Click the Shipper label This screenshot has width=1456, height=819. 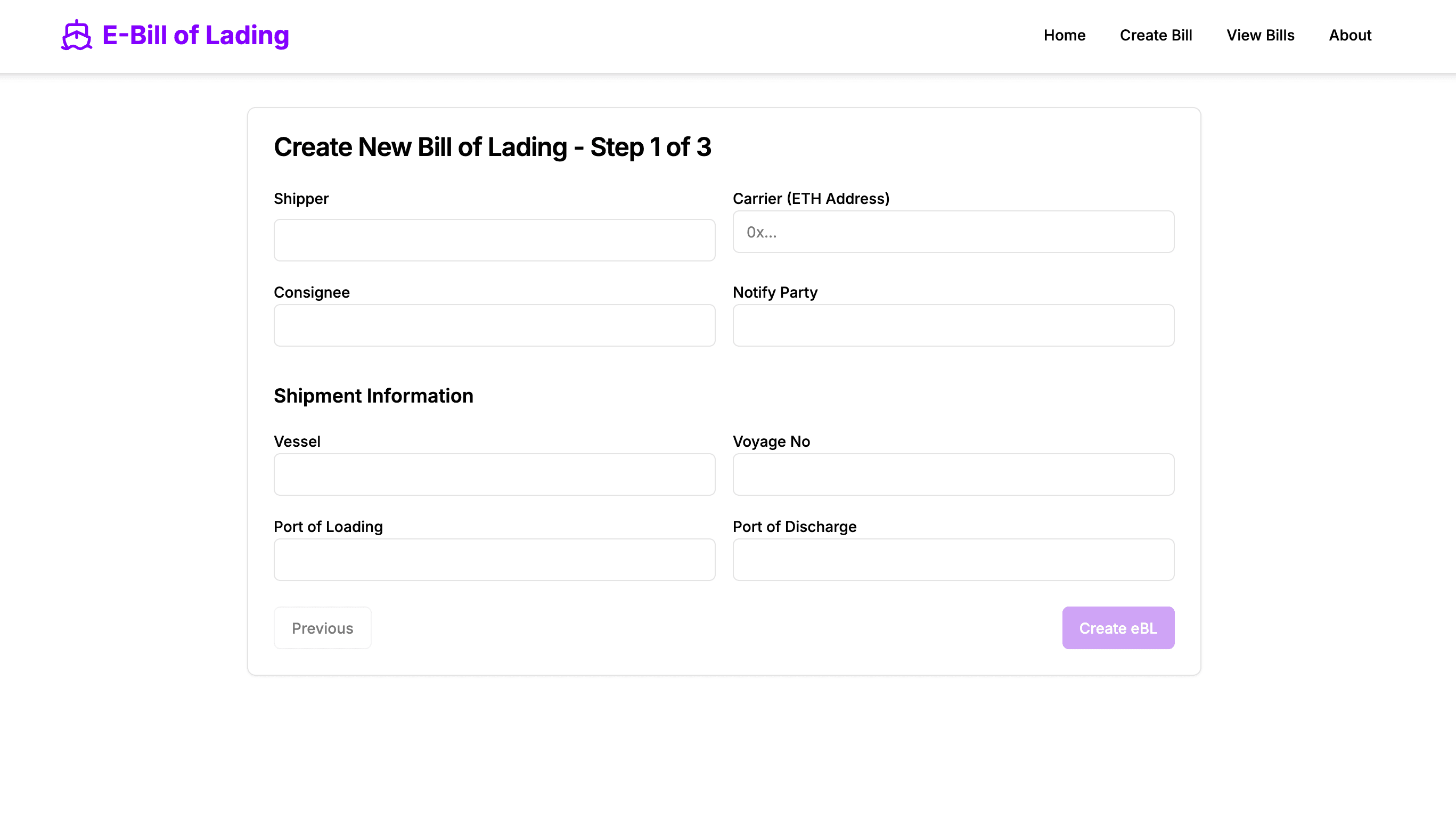click(x=301, y=199)
